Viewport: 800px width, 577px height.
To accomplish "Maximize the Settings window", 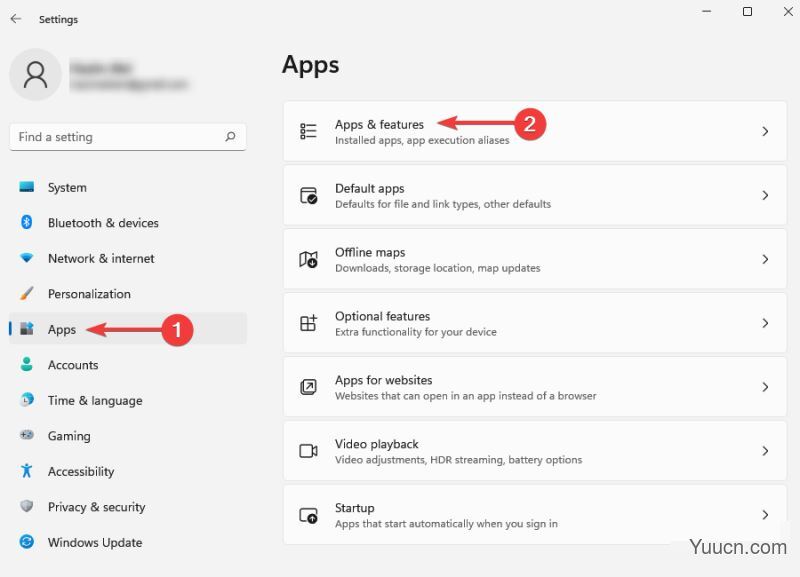I will coord(747,11).
